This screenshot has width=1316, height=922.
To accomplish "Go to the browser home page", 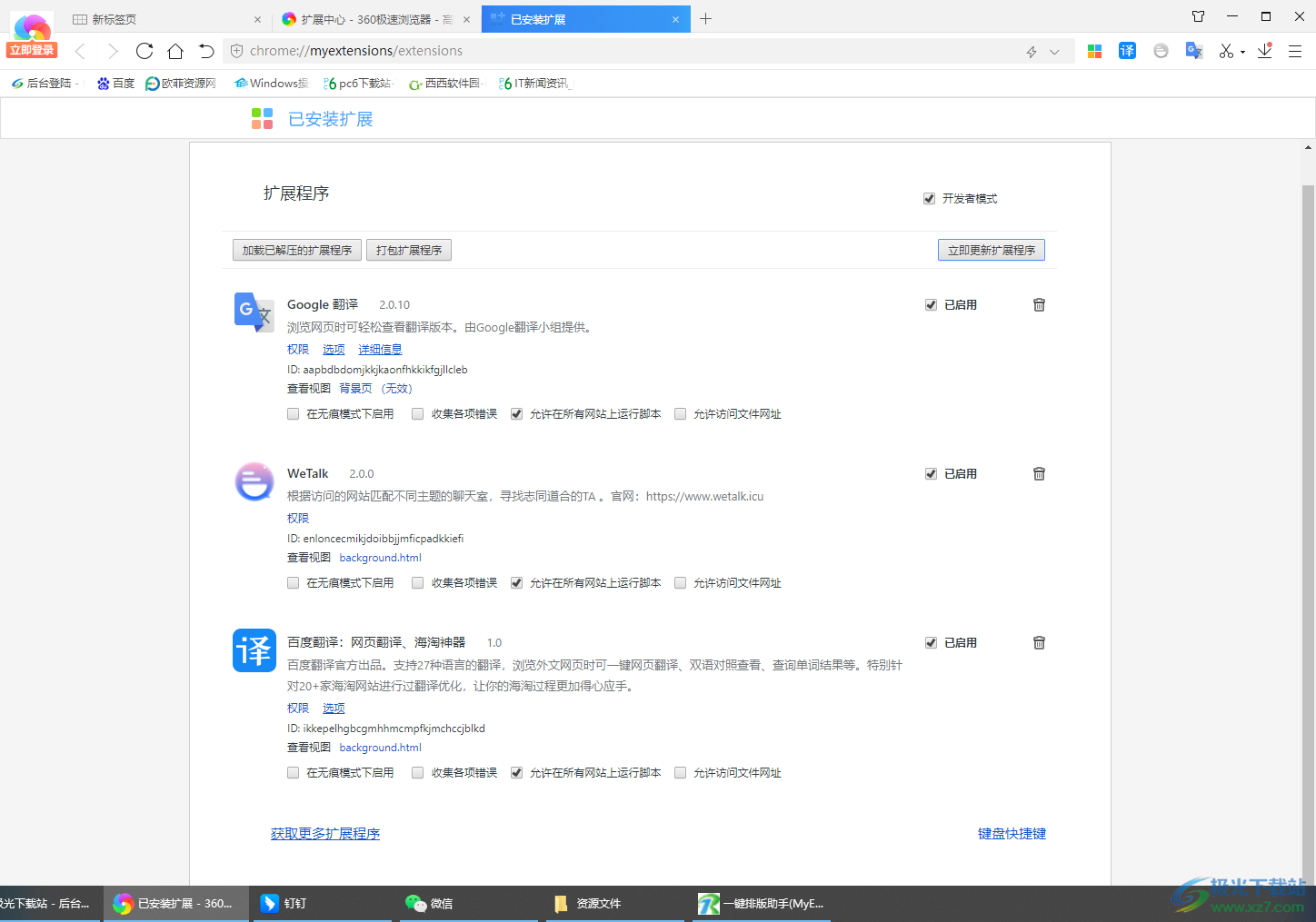I will coord(175,51).
